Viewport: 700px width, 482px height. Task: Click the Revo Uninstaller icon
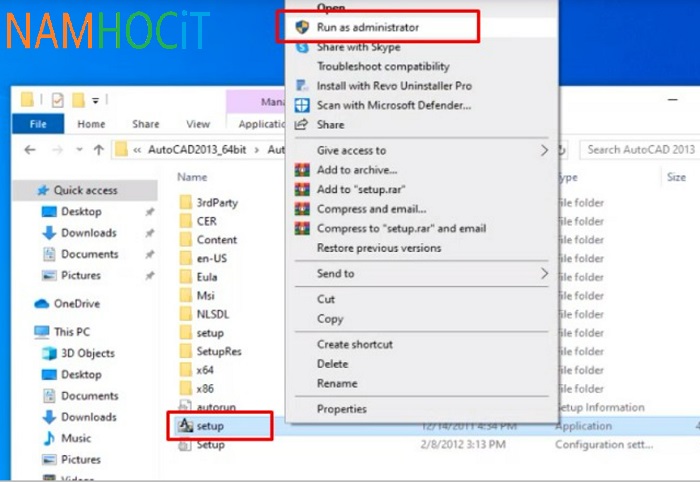(302, 85)
